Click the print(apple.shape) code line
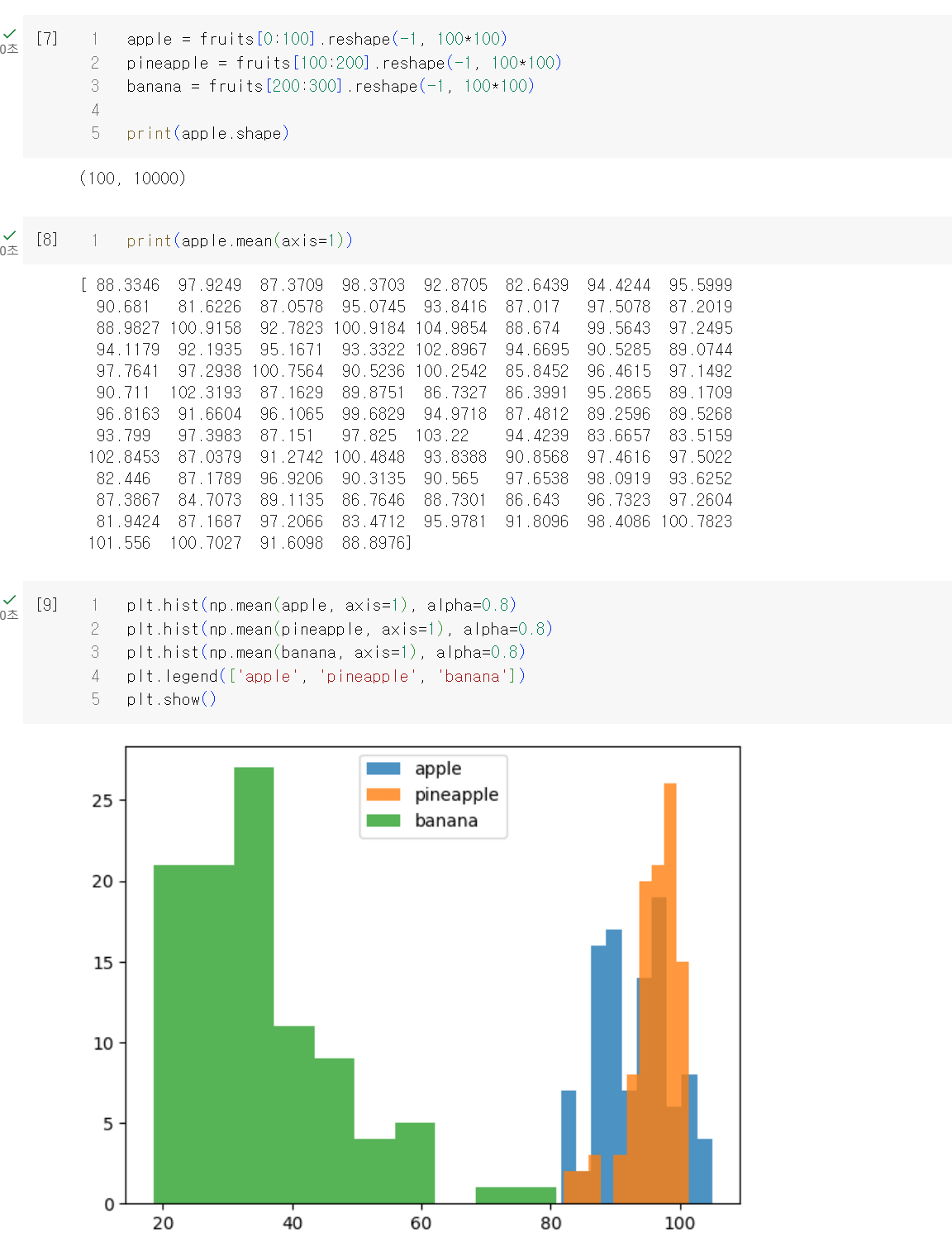Viewport: 952px width, 1247px height. point(207,133)
